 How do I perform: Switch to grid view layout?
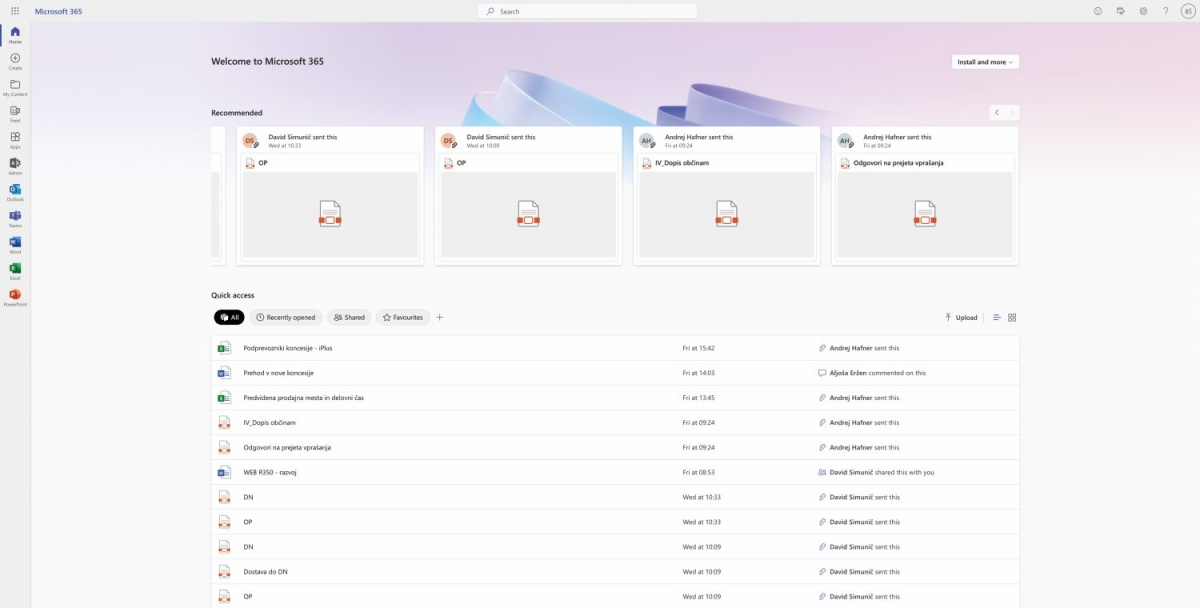1012,317
